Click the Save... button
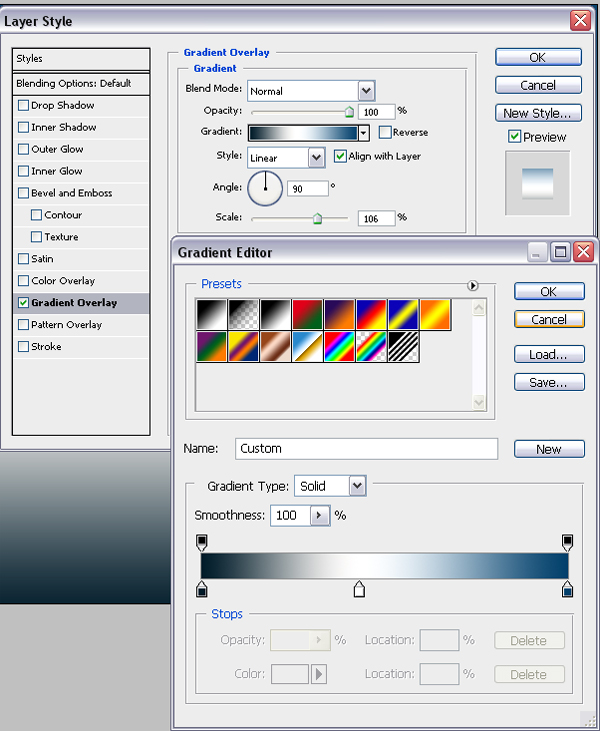 [549, 382]
